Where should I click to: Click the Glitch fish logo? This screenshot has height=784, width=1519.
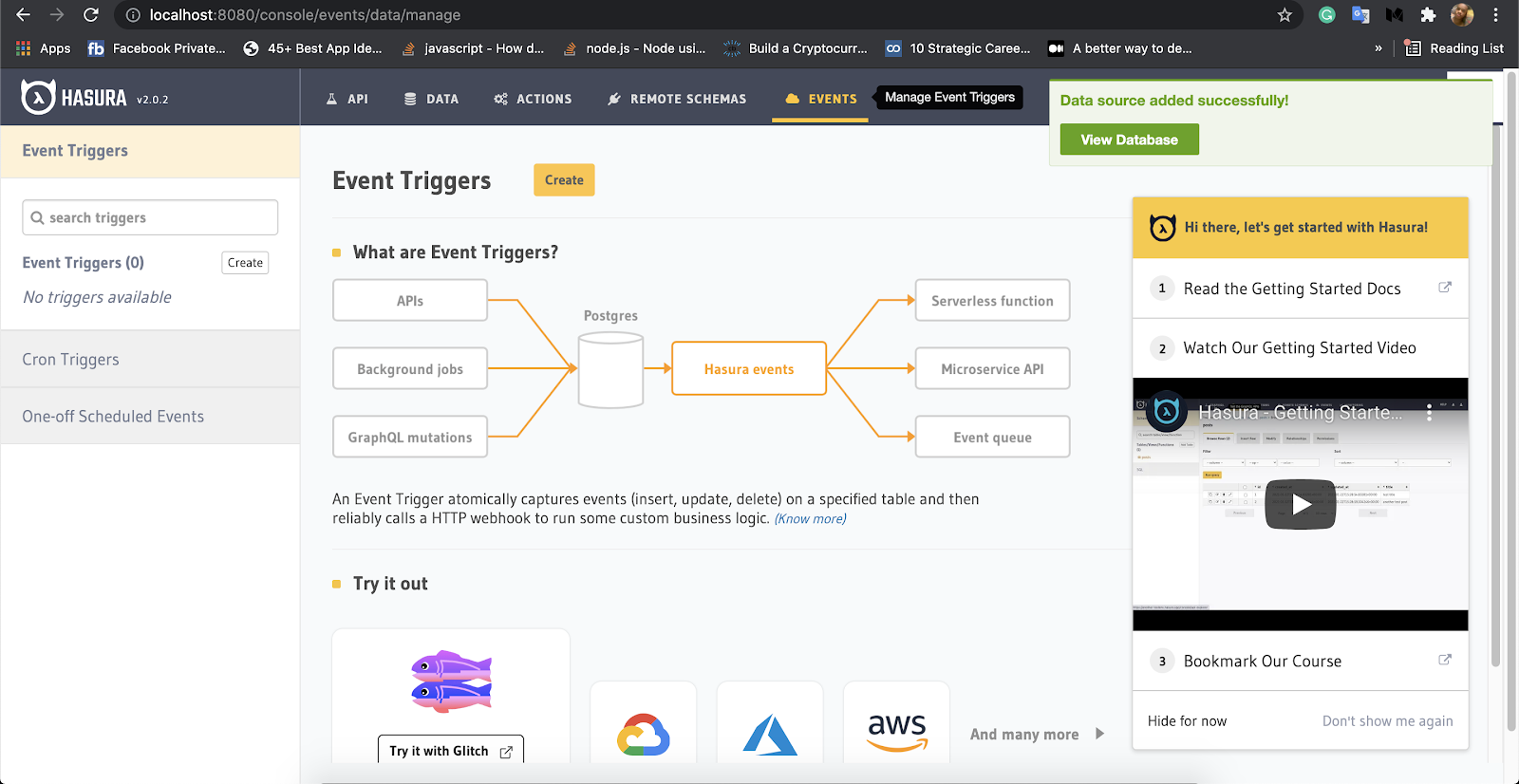click(451, 681)
